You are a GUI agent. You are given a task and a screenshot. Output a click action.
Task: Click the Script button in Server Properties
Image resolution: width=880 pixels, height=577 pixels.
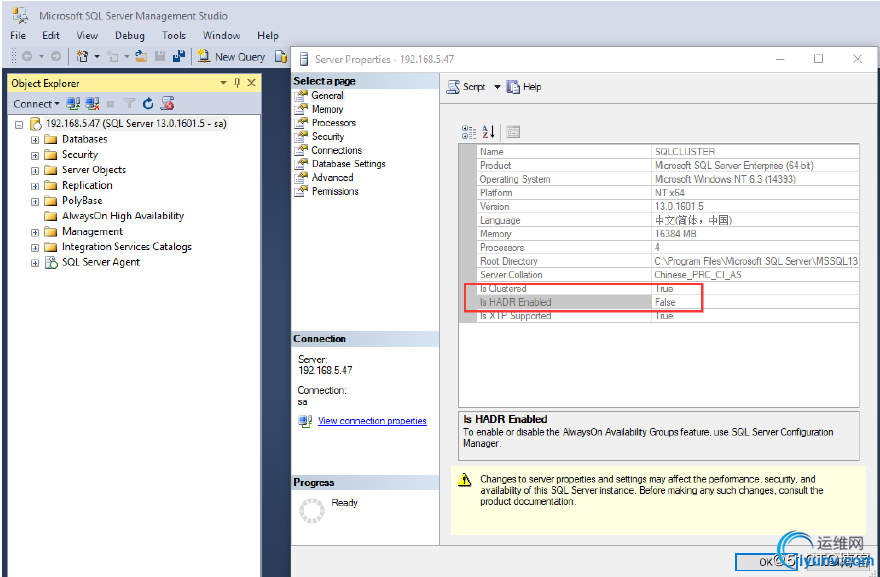[466, 87]
